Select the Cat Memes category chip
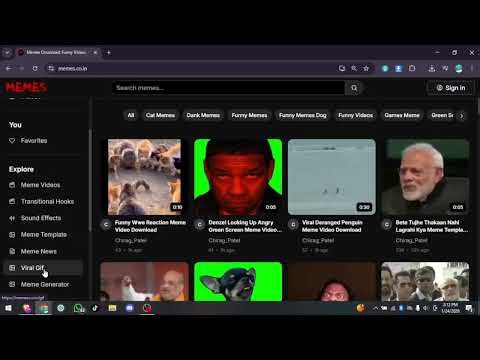The width and height of the screenshot is (480, 360). tap(160, 115)
